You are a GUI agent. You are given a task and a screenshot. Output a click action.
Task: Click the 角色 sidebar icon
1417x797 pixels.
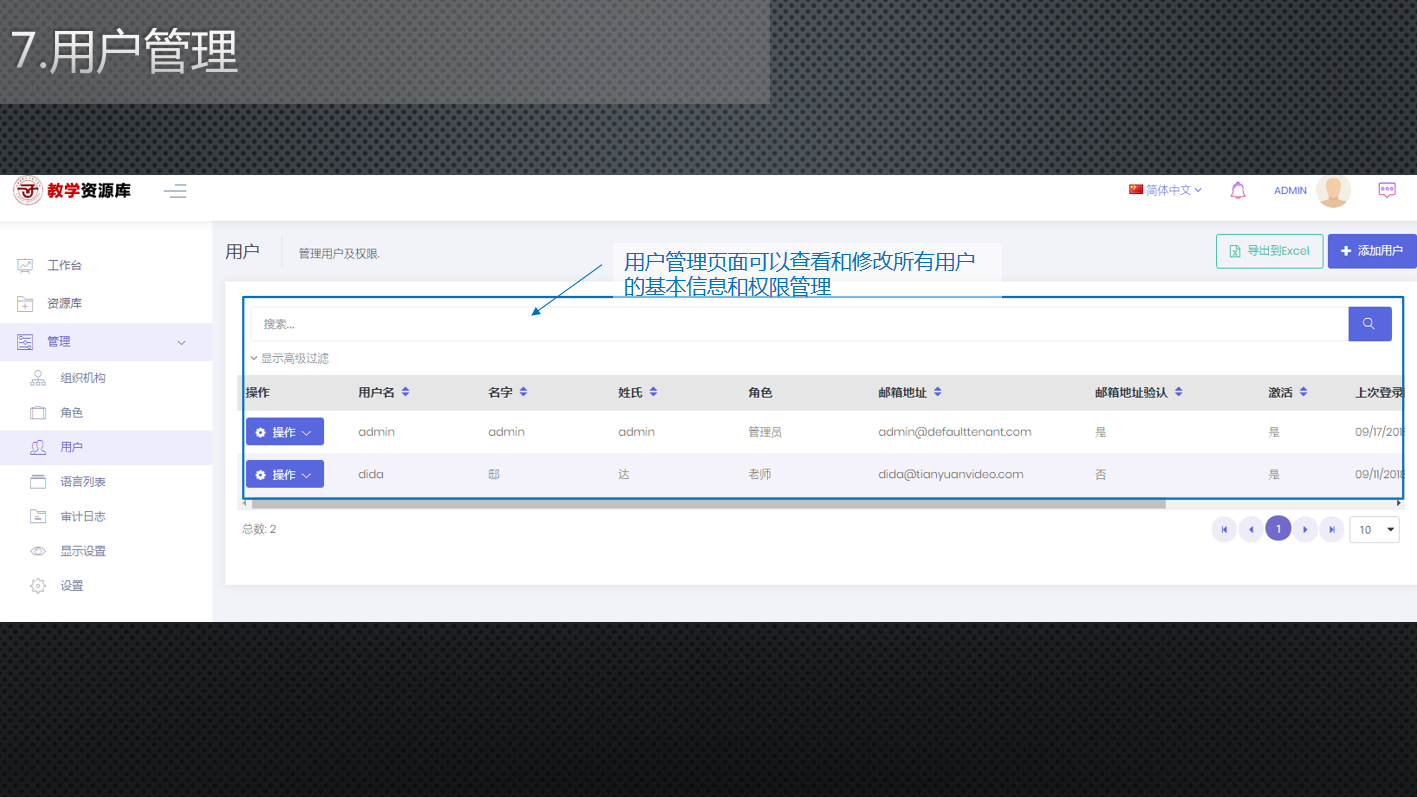tap(38, 413)
